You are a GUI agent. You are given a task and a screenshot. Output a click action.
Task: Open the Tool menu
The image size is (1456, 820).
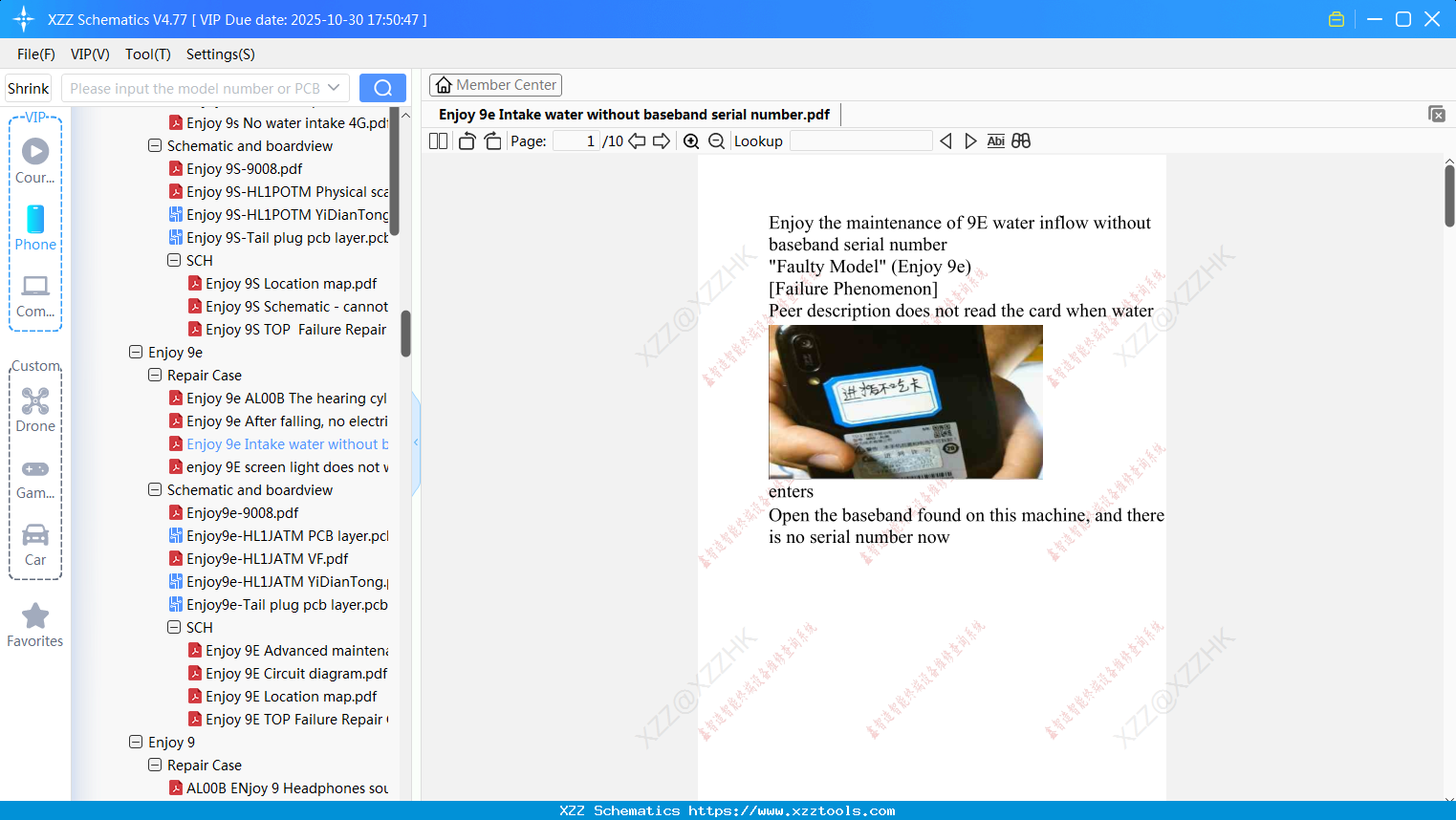click(x=148, y=54)
